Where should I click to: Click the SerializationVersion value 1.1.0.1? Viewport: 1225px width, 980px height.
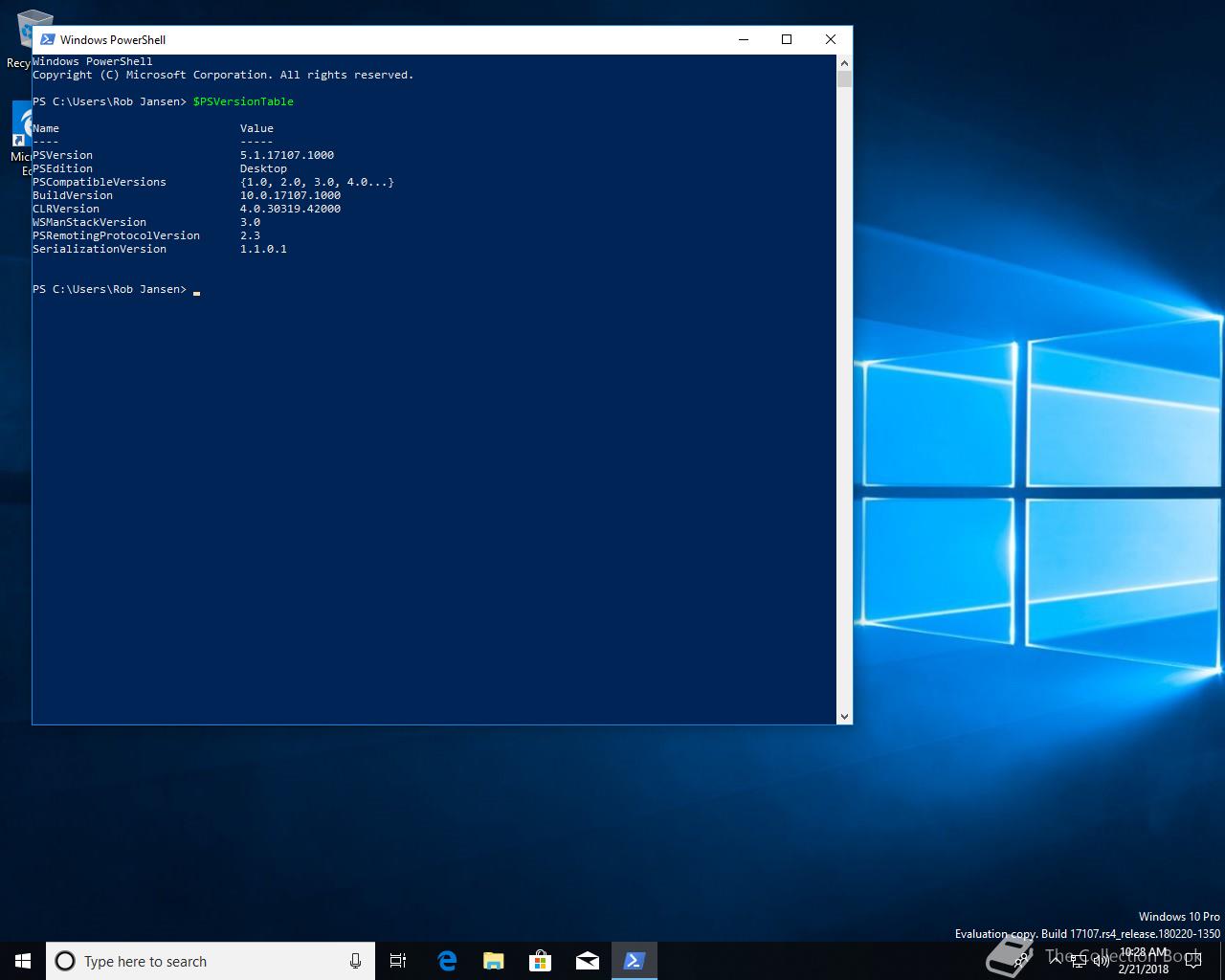tap(263, 249)
